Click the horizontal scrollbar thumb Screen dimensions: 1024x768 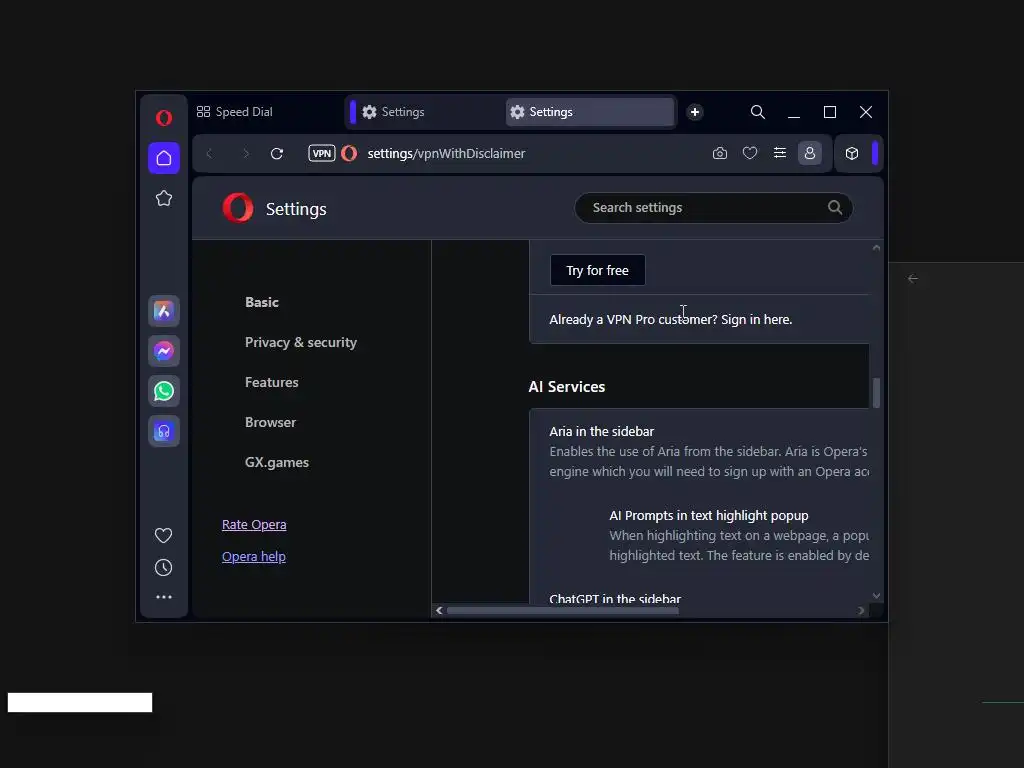click(562, 611)
